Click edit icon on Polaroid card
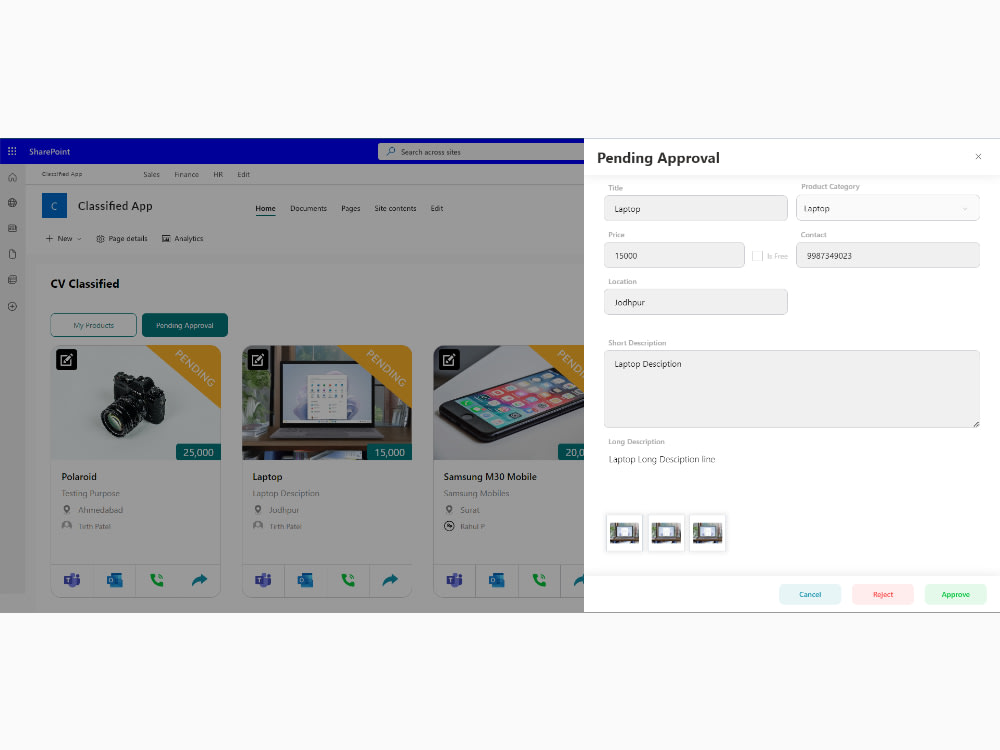Screen dimensions: 1000x750 click(x=66, y=360)
